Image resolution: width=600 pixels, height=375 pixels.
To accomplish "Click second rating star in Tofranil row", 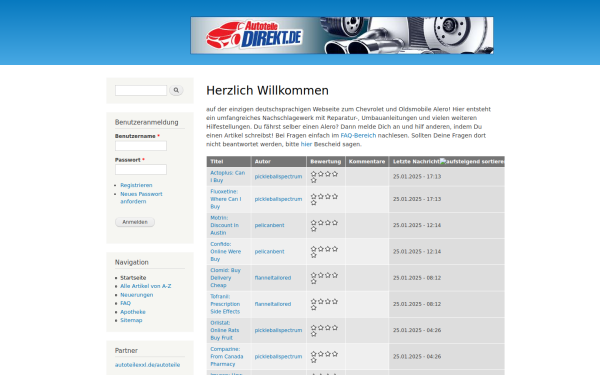I will click(321, 301).
